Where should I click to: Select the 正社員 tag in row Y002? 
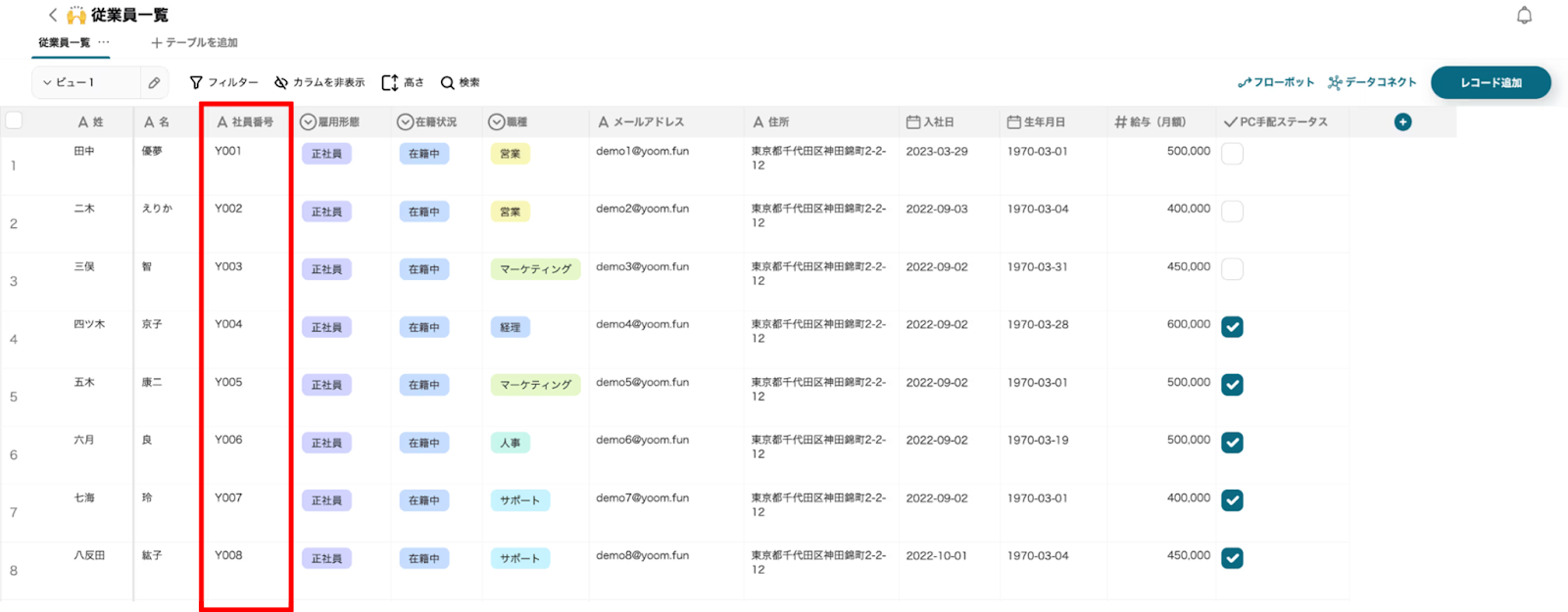[x=326, y=212]
